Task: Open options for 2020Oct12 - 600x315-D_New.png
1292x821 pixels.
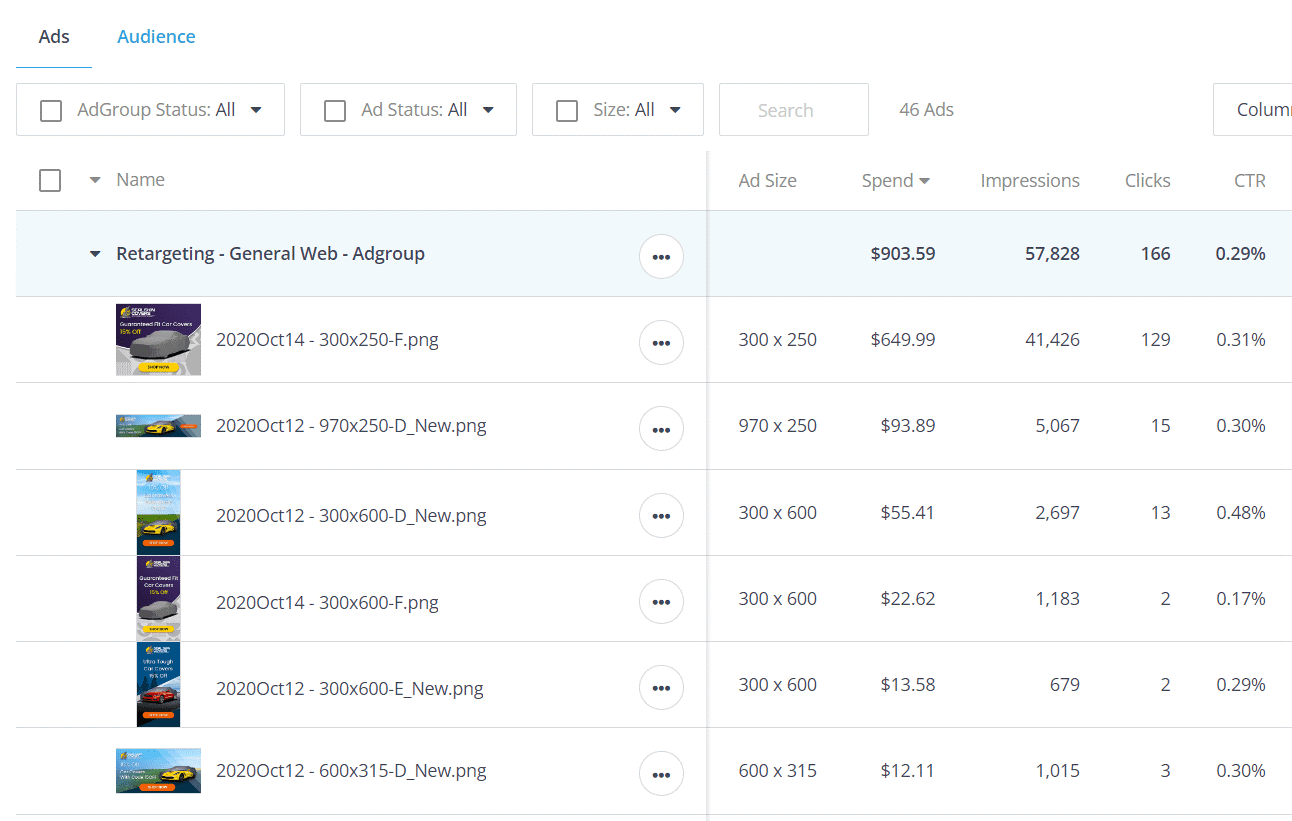Action: 661,773
